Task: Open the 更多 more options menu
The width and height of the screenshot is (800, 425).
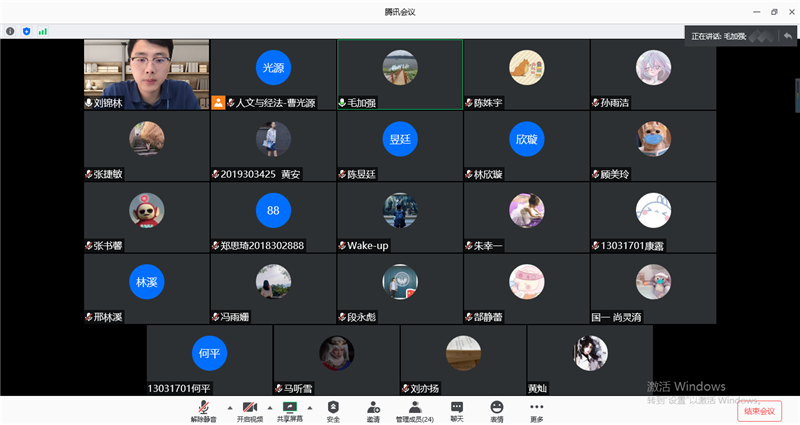Action: [536, 411]
